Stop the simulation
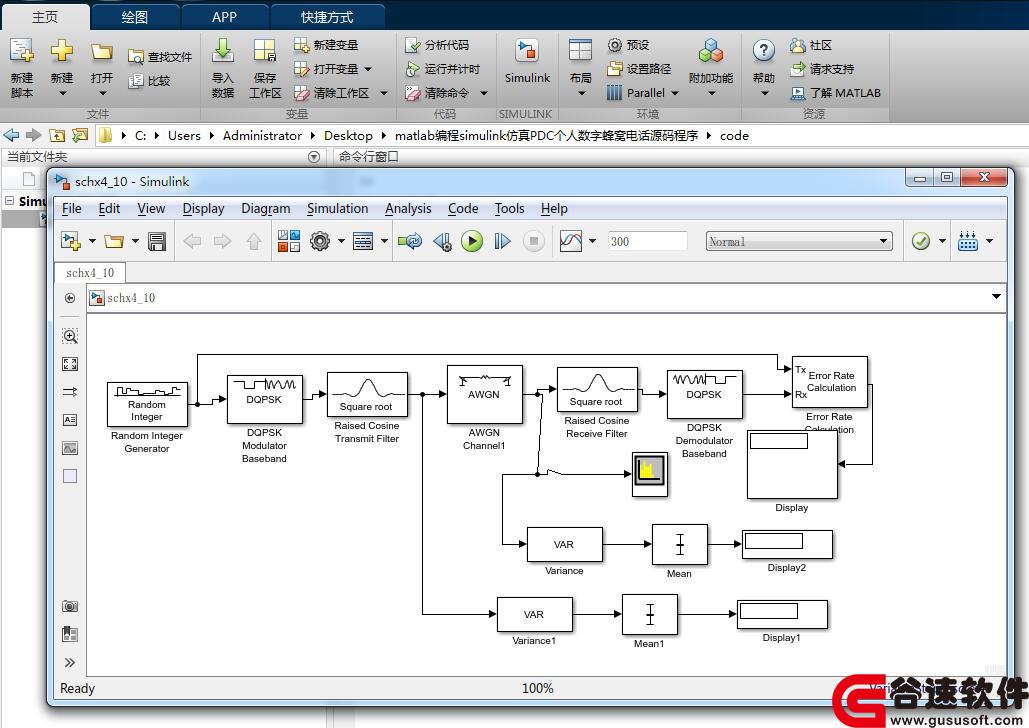The width and height of the screenshot is (1029, 728). coord(534,242)
